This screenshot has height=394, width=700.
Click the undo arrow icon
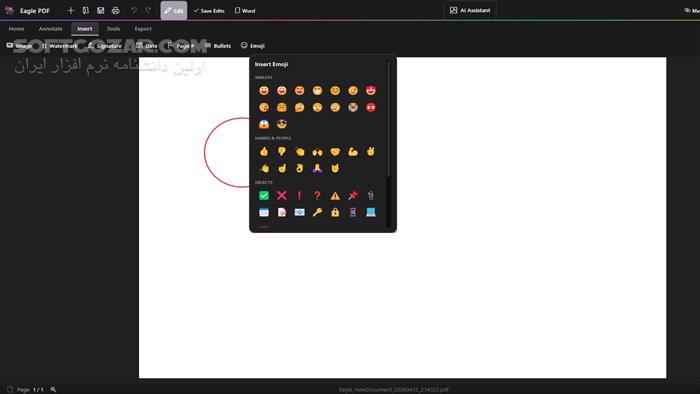[133, 10]
